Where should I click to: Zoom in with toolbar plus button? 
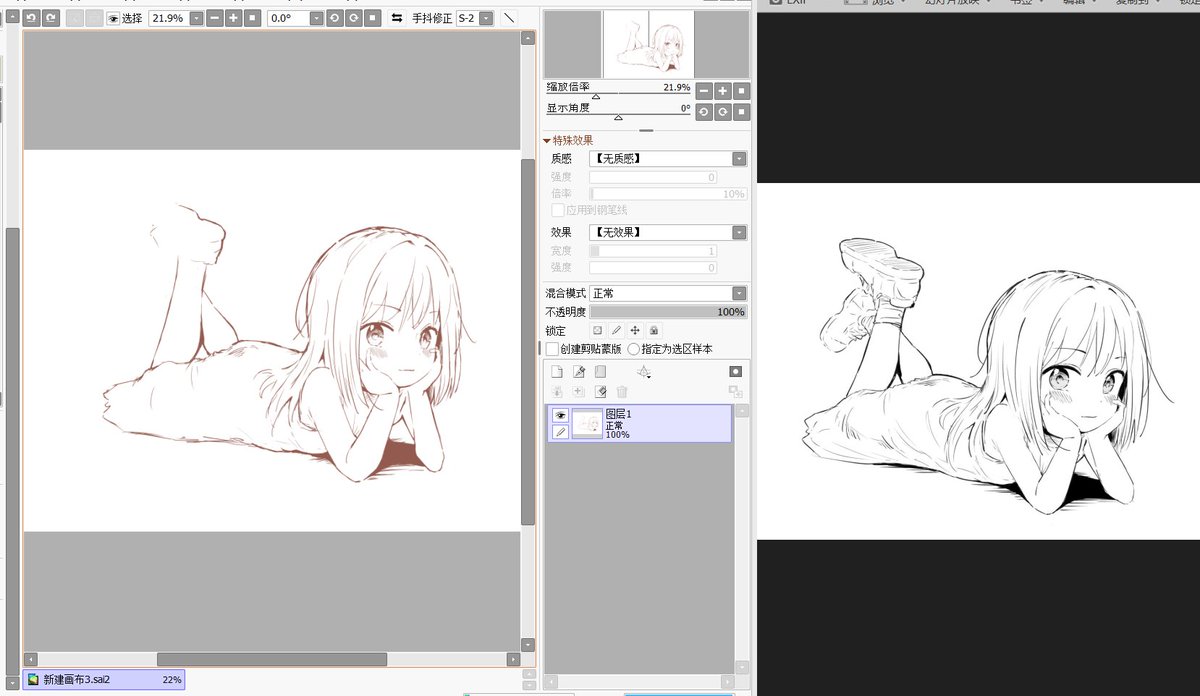coord(233,18)
